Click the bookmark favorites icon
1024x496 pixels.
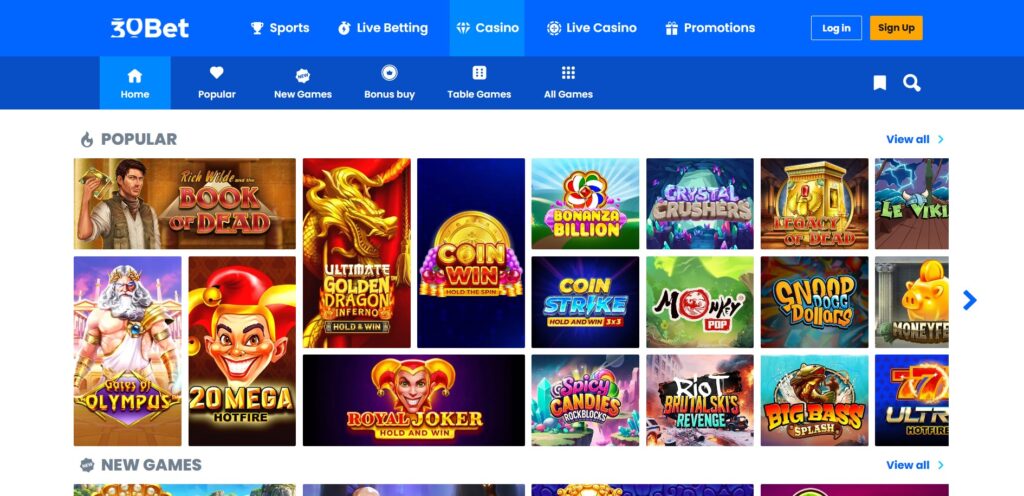point(880,83)
